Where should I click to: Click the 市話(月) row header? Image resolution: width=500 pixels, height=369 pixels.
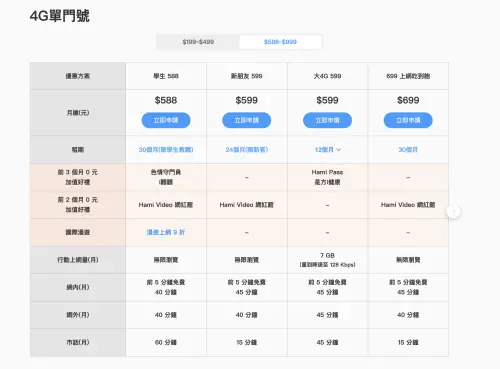point(78,342)
